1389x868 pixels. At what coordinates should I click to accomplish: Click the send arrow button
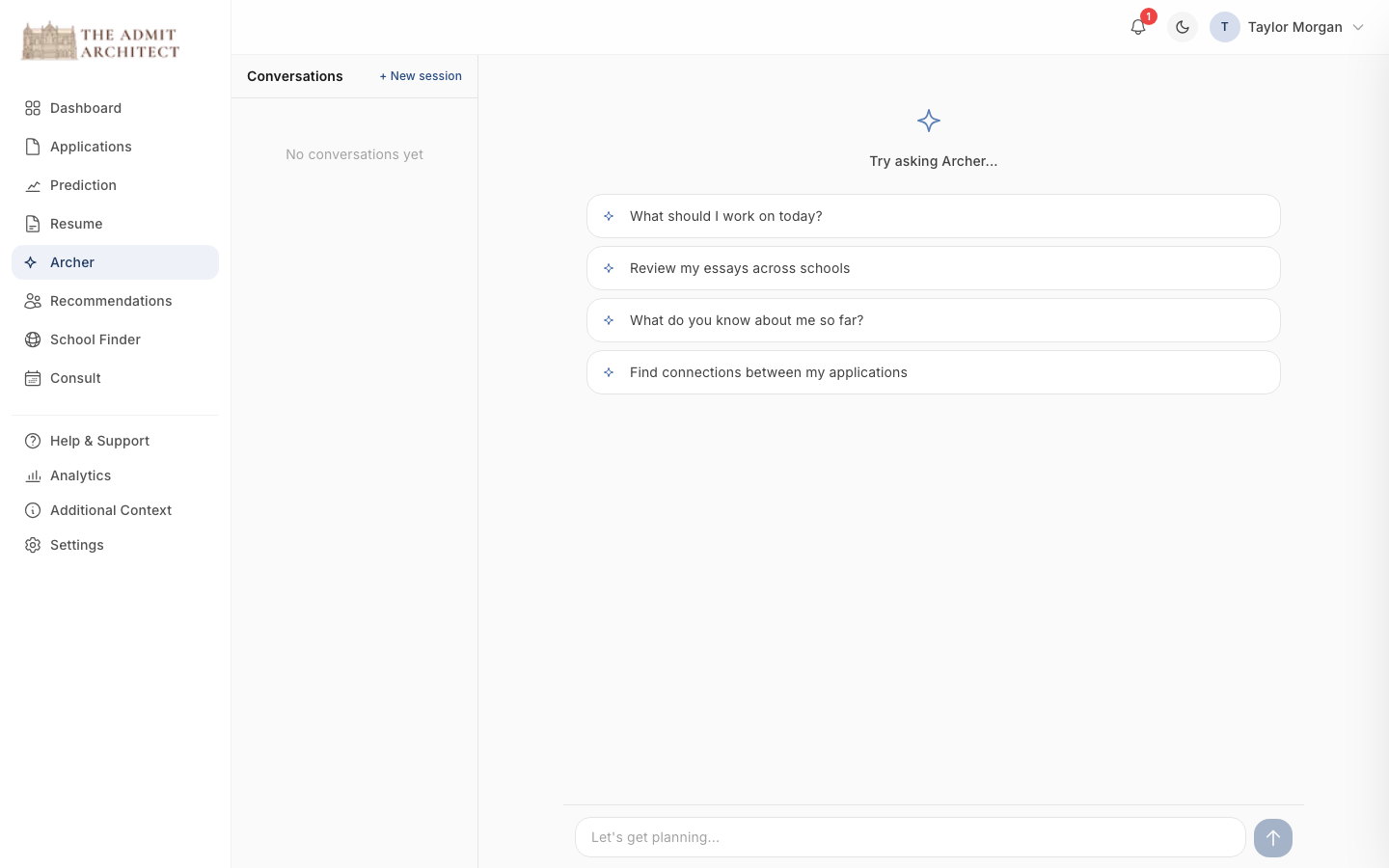pyautogui.click(x=1272, y=838)
